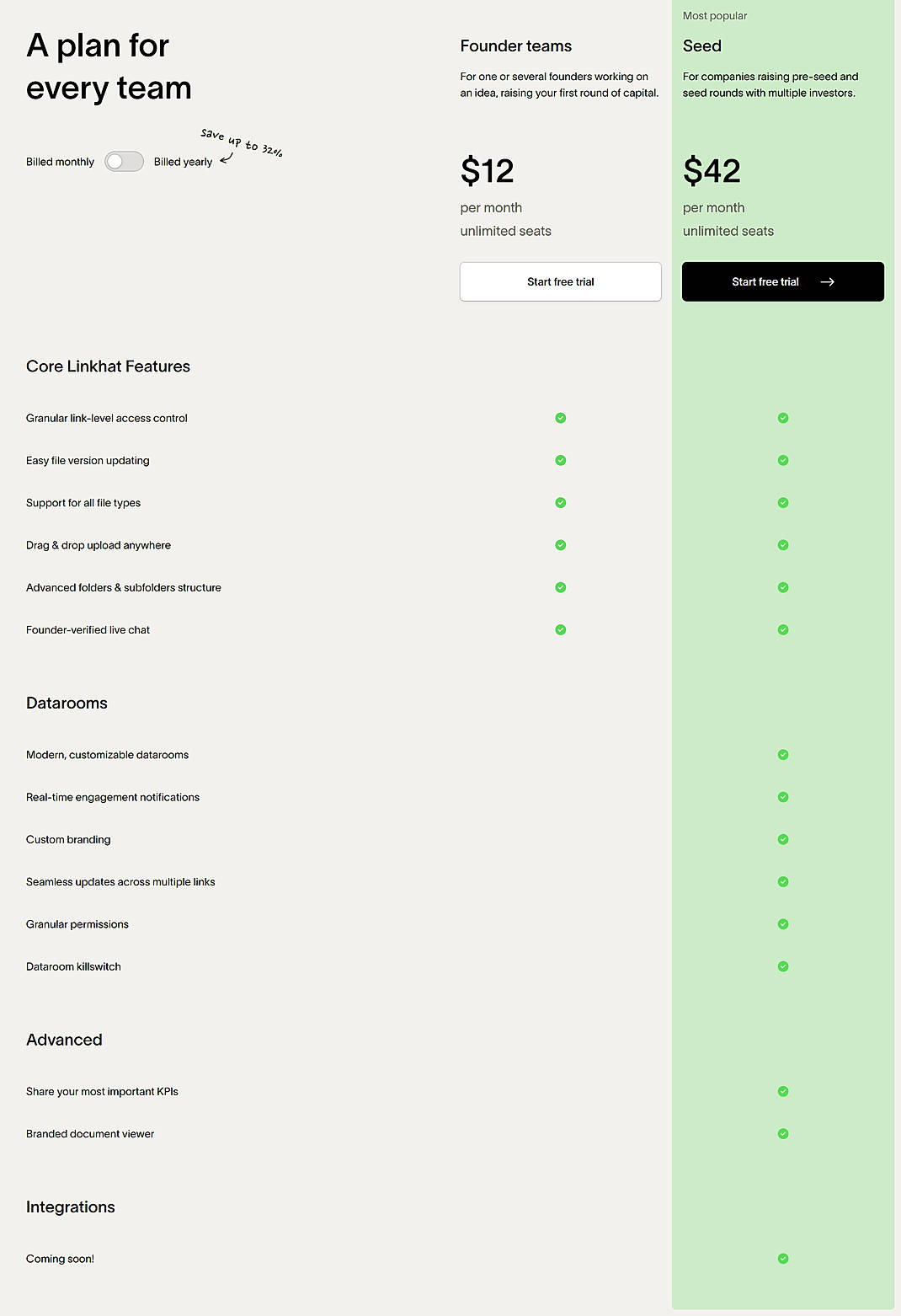901x1316 pixels.
Task: Click the checkmark for Granular link-level access control
Action: 560,418
